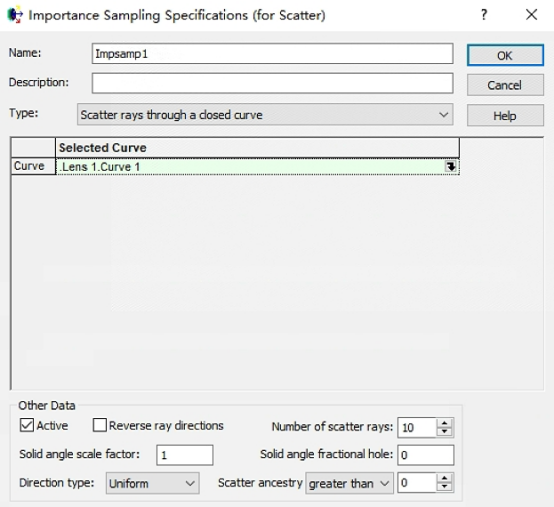Click the Number of scatter rays field

pos(417,428)
